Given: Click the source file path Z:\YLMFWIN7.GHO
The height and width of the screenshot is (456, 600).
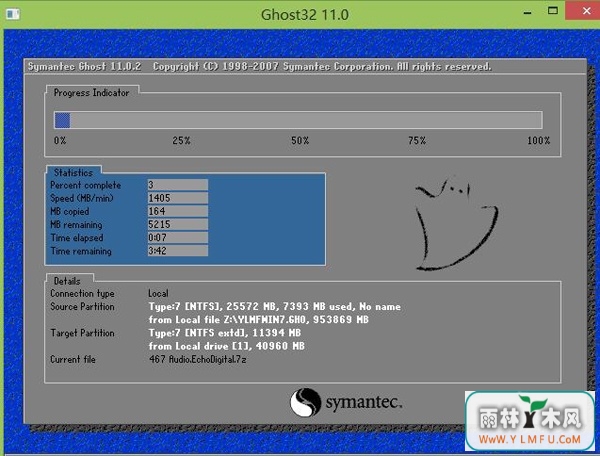Looking at the screenshot, I should click(266, 320).
